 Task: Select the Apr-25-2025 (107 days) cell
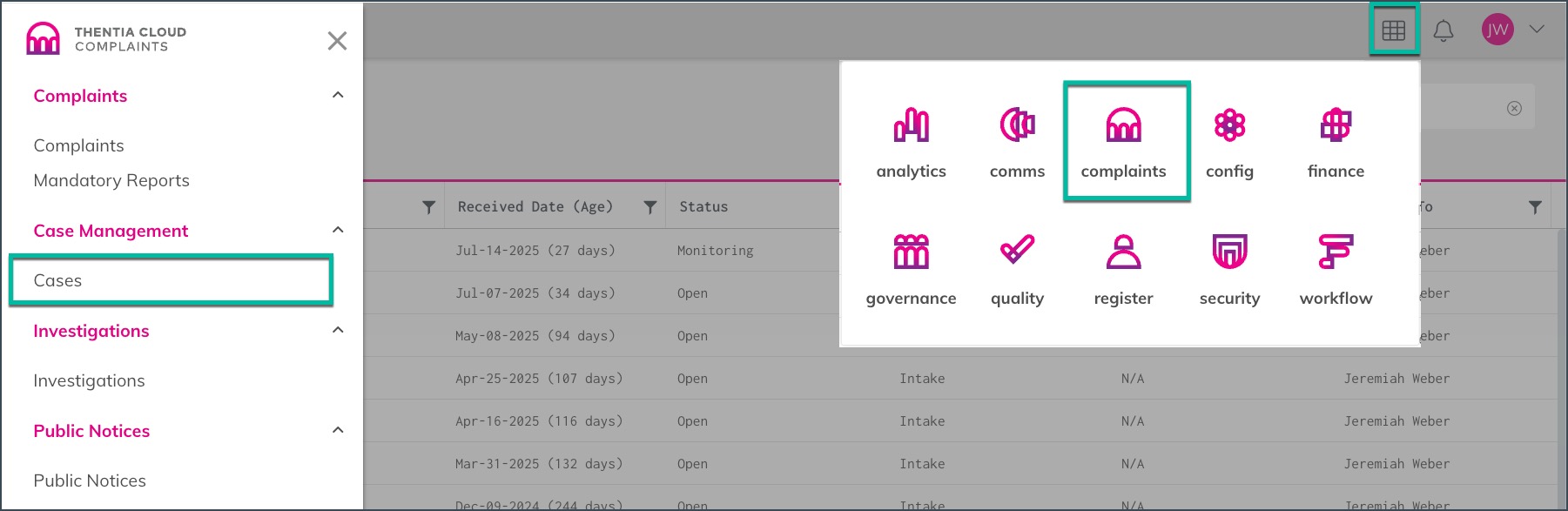pyautogui.click(x=539, y=379)
